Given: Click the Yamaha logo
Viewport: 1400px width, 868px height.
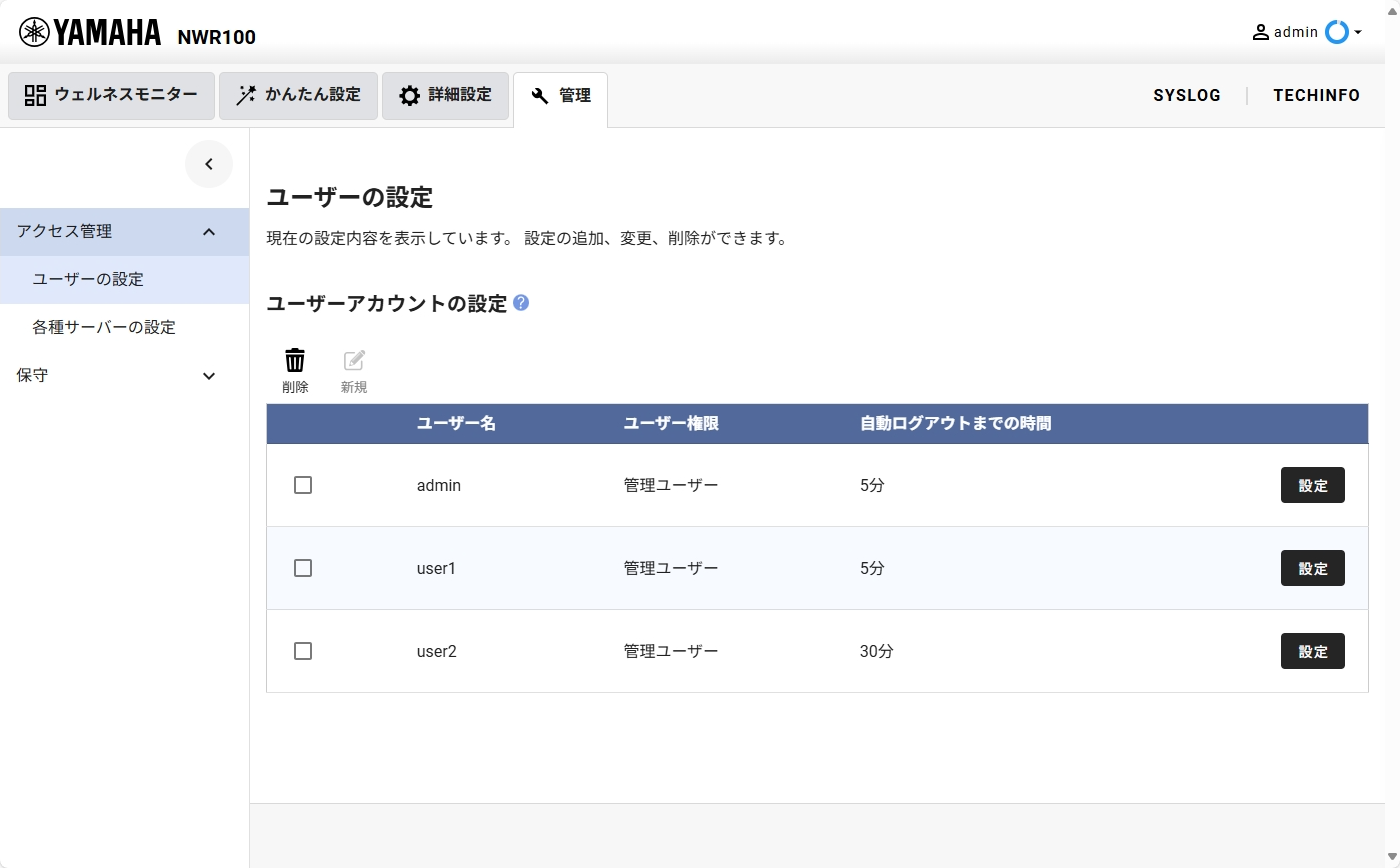Looking at the screenshot, I should pos(88,31).
